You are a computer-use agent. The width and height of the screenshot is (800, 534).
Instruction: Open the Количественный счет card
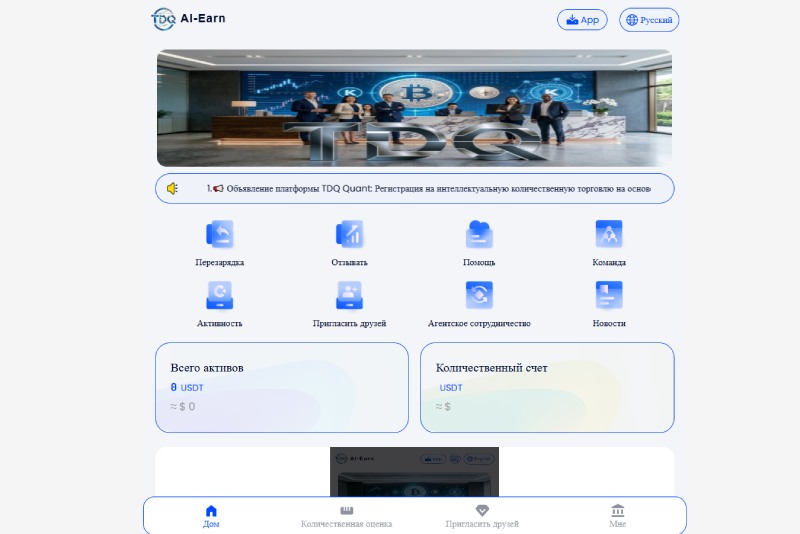(x=547, y=388)
